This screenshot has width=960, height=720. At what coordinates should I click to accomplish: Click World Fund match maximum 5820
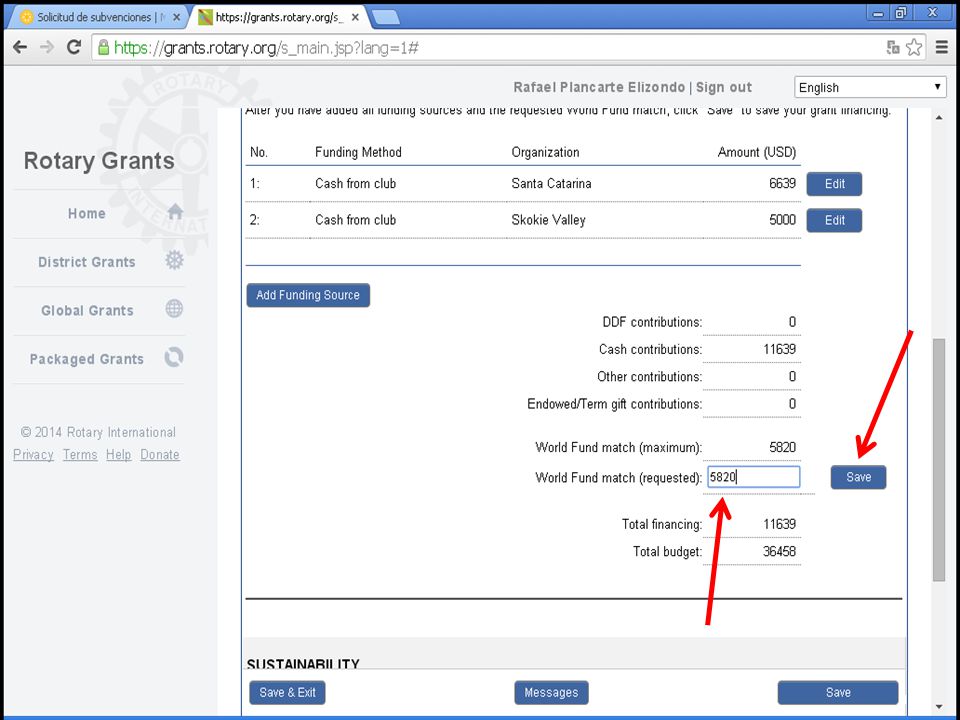tap(782, 448)
